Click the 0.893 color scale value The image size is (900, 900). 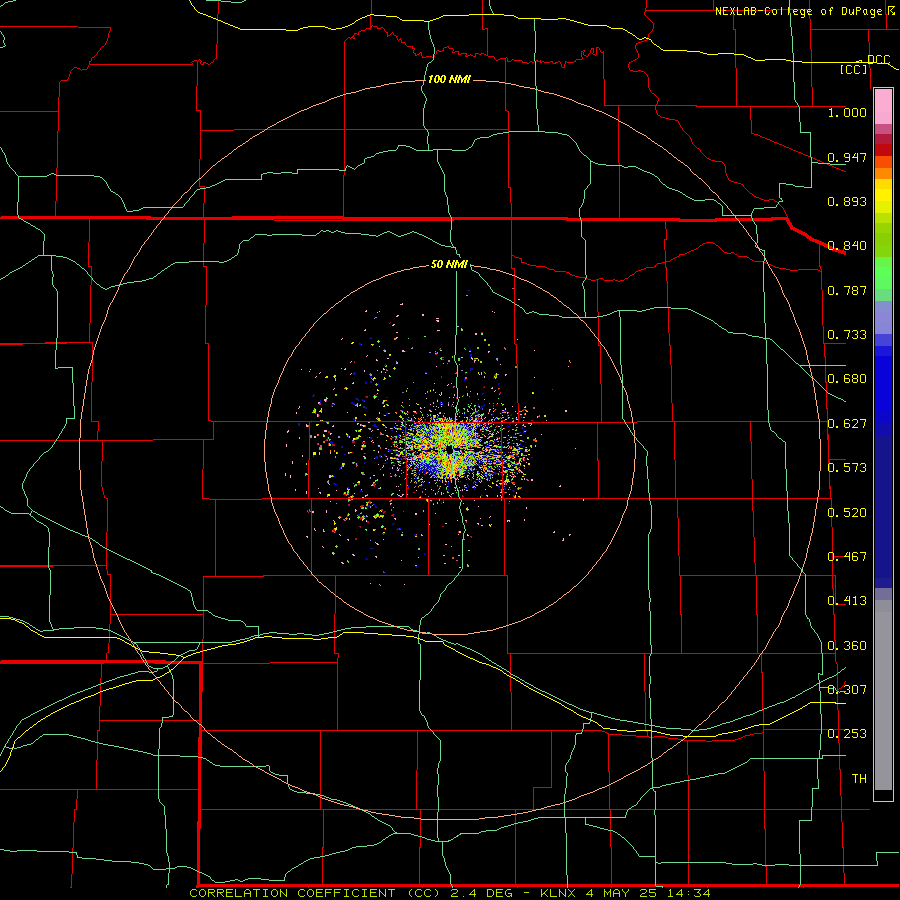click(x=847, y=201)
